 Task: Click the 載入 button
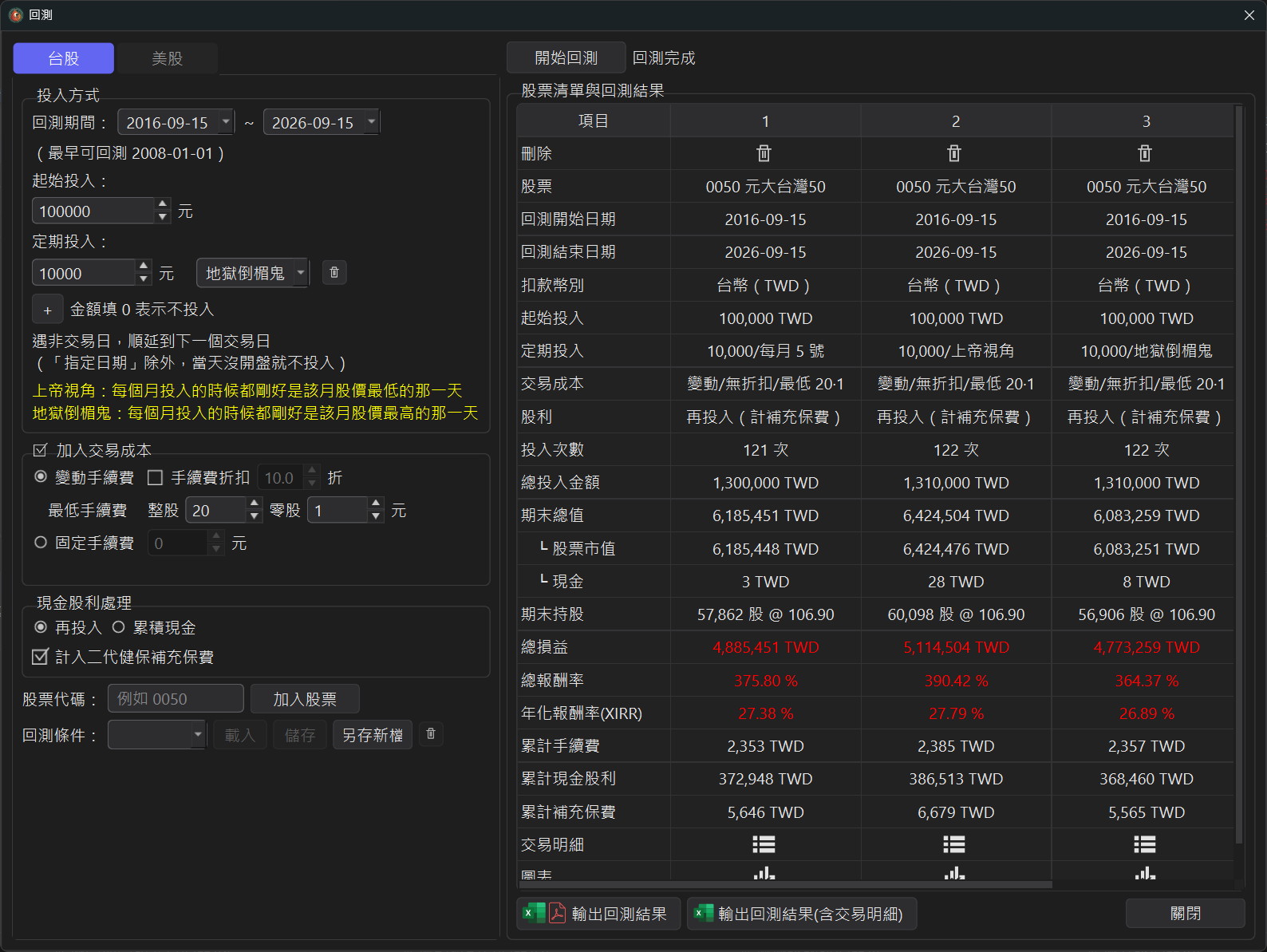point(239,734)
